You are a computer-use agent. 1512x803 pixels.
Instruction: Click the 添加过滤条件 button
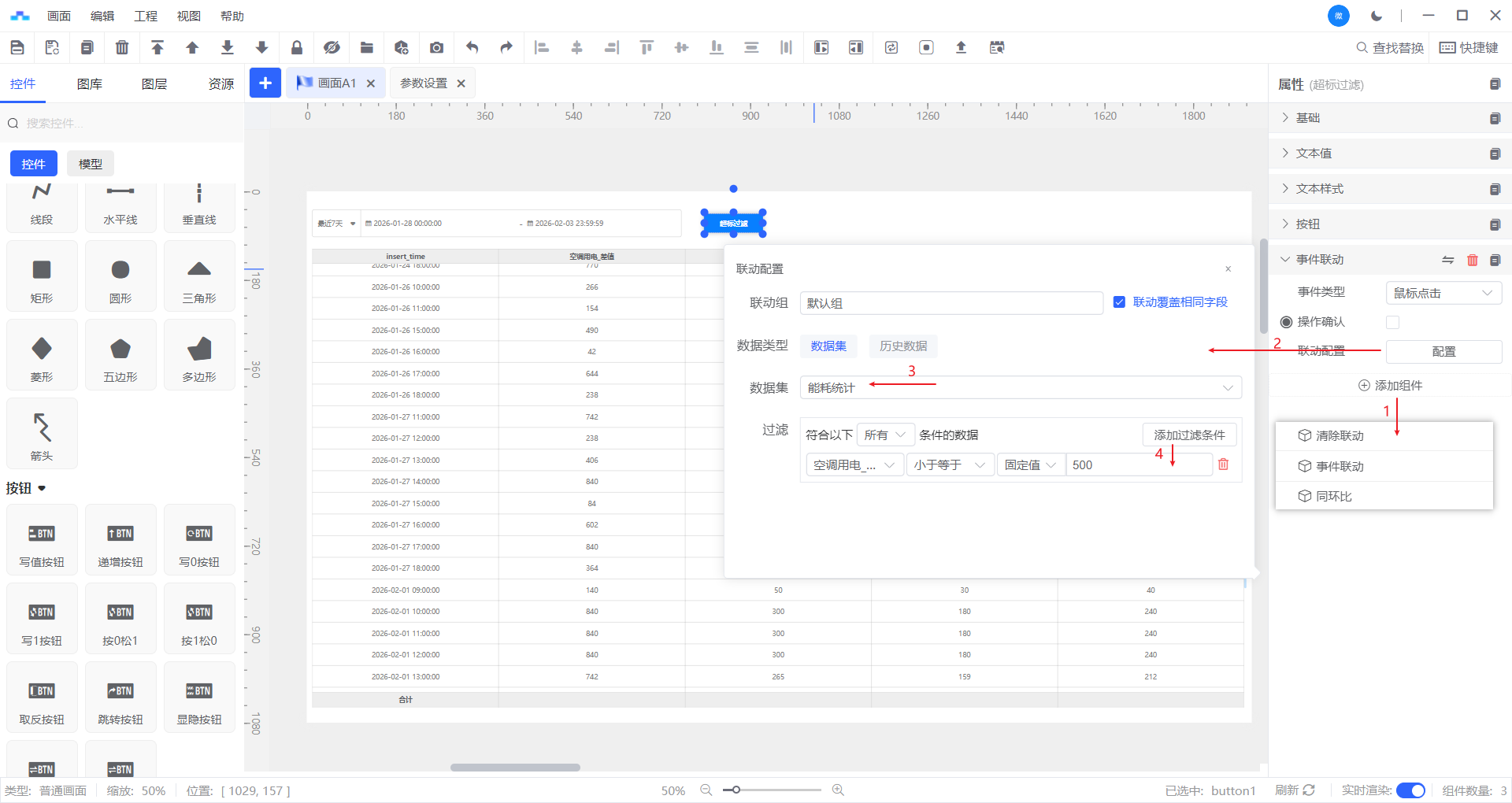1189,435
